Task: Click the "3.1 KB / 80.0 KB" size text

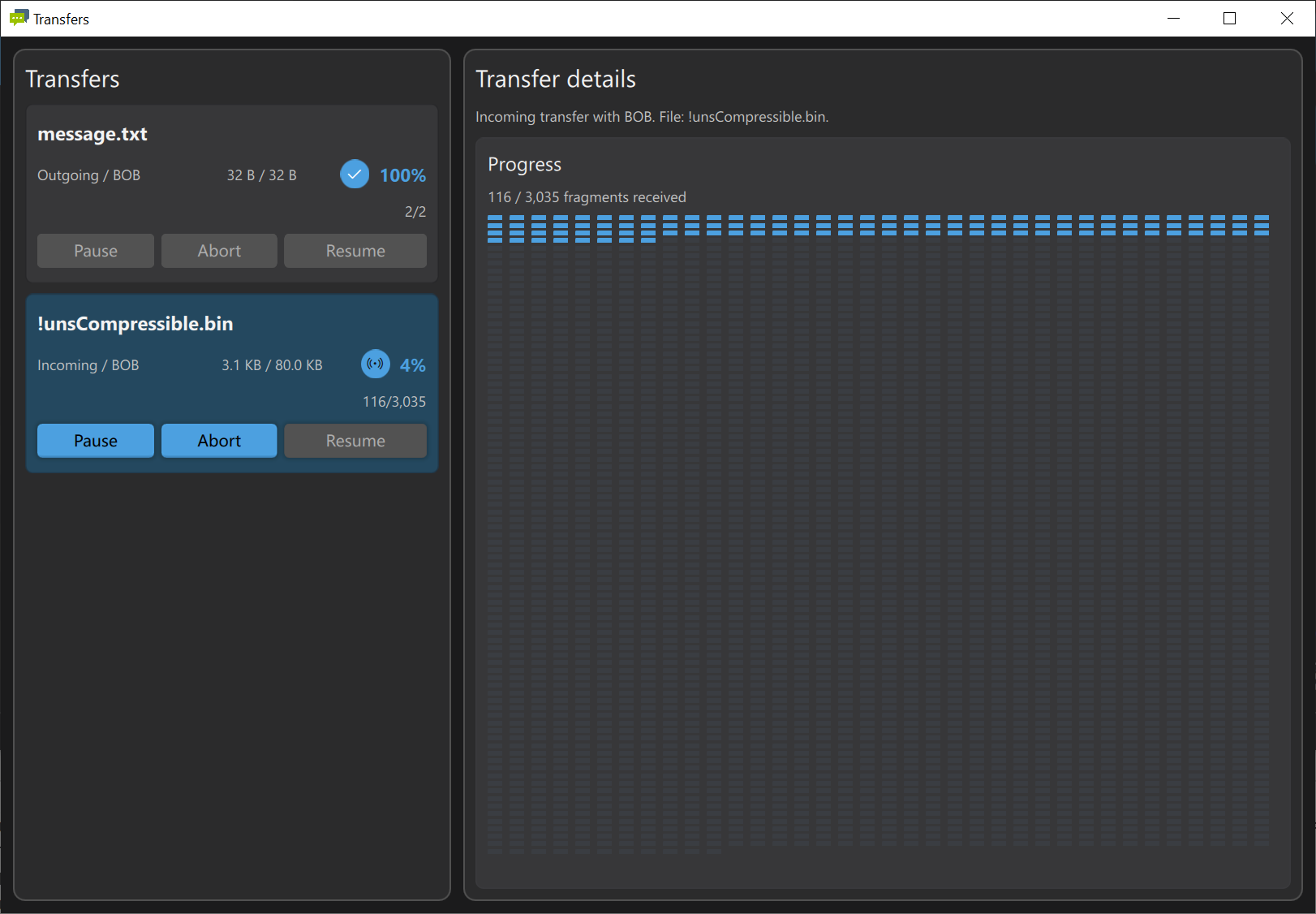Action: coord(272,365)
